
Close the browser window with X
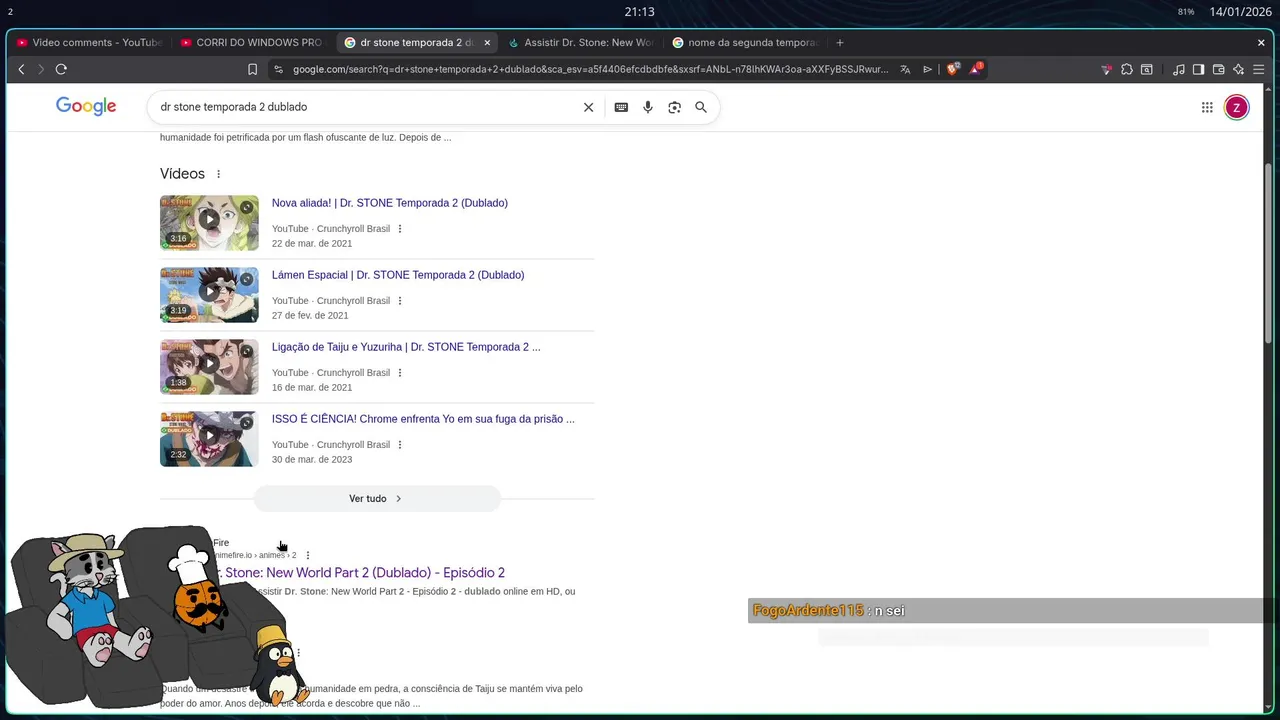pos(1261,42)
